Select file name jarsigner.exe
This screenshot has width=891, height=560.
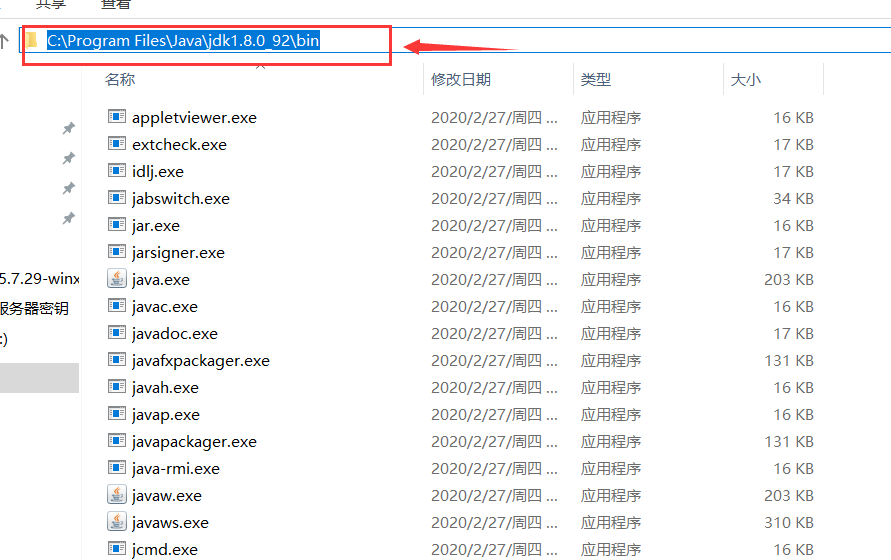click(178, 253)
